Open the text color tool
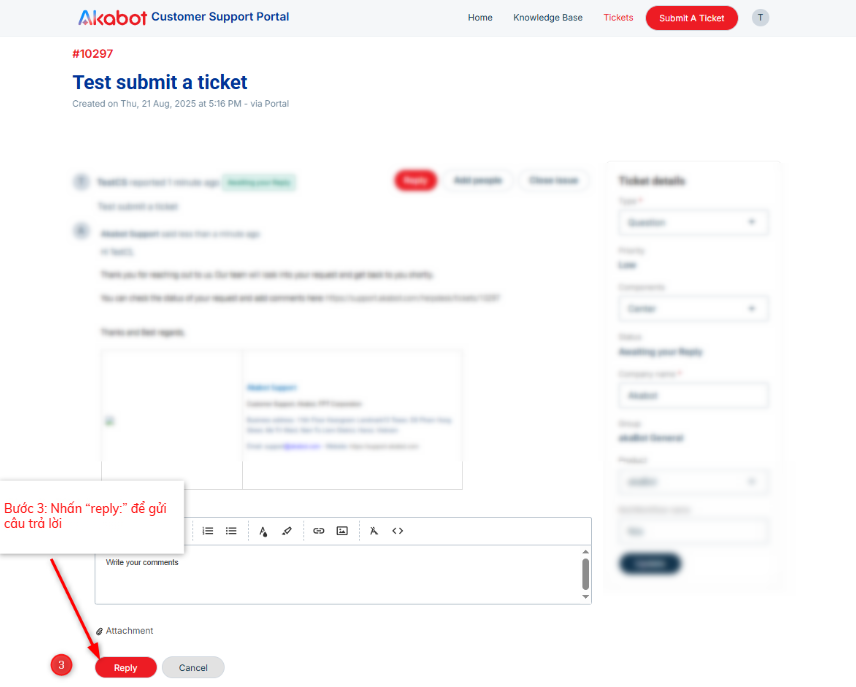The width and height of the screenshot is (856, 687). (263, 531)
